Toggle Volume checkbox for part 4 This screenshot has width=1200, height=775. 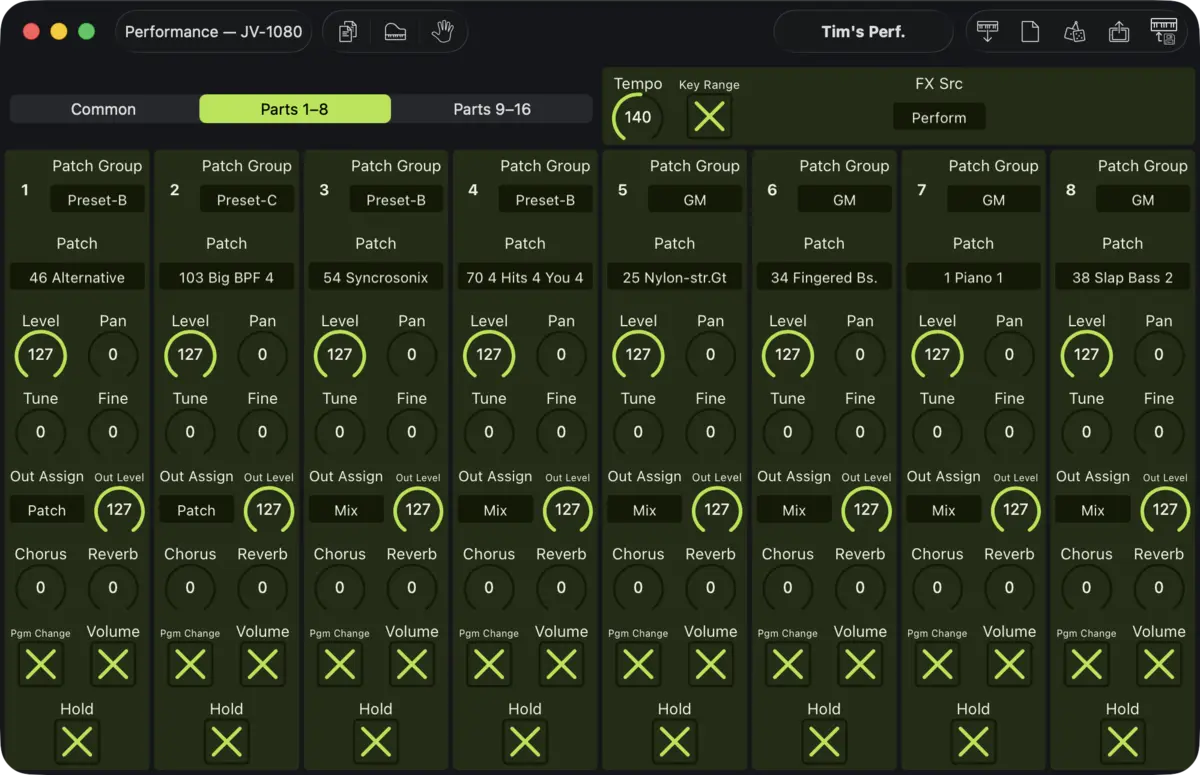click(561, 664)
